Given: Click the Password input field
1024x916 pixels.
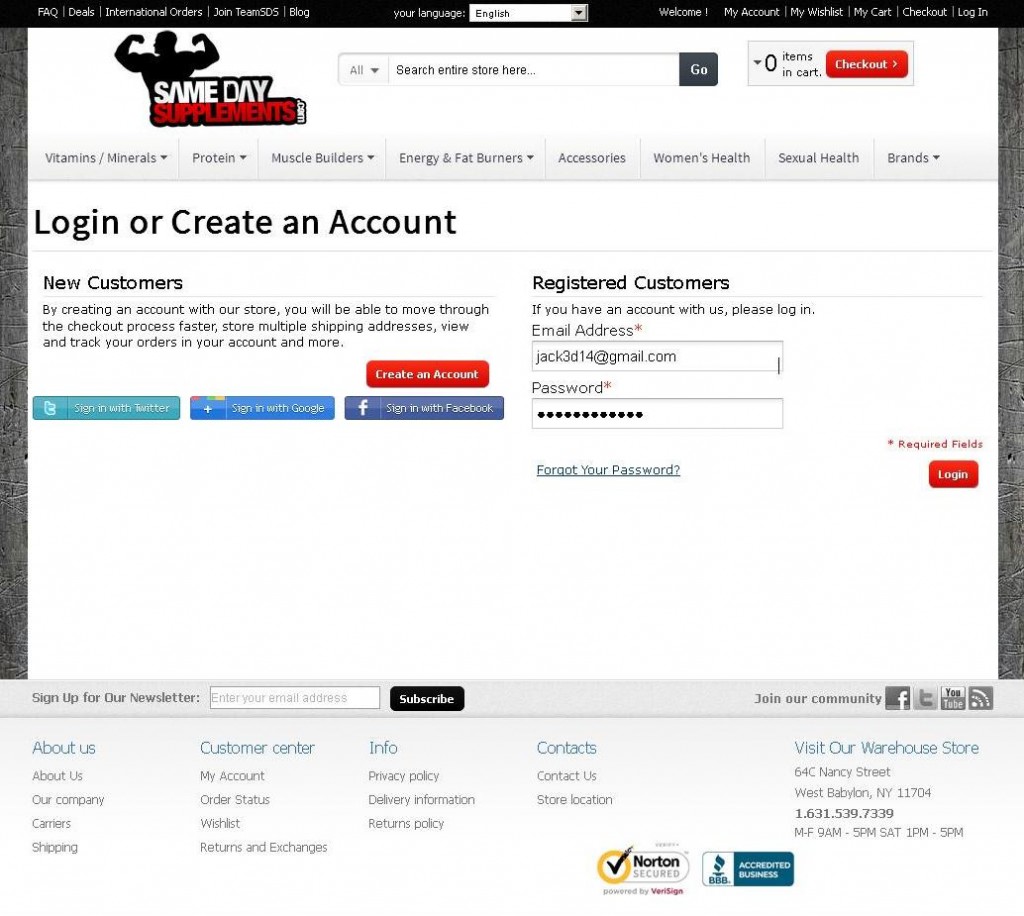Looking at the screenshot, I should (657, 414).
